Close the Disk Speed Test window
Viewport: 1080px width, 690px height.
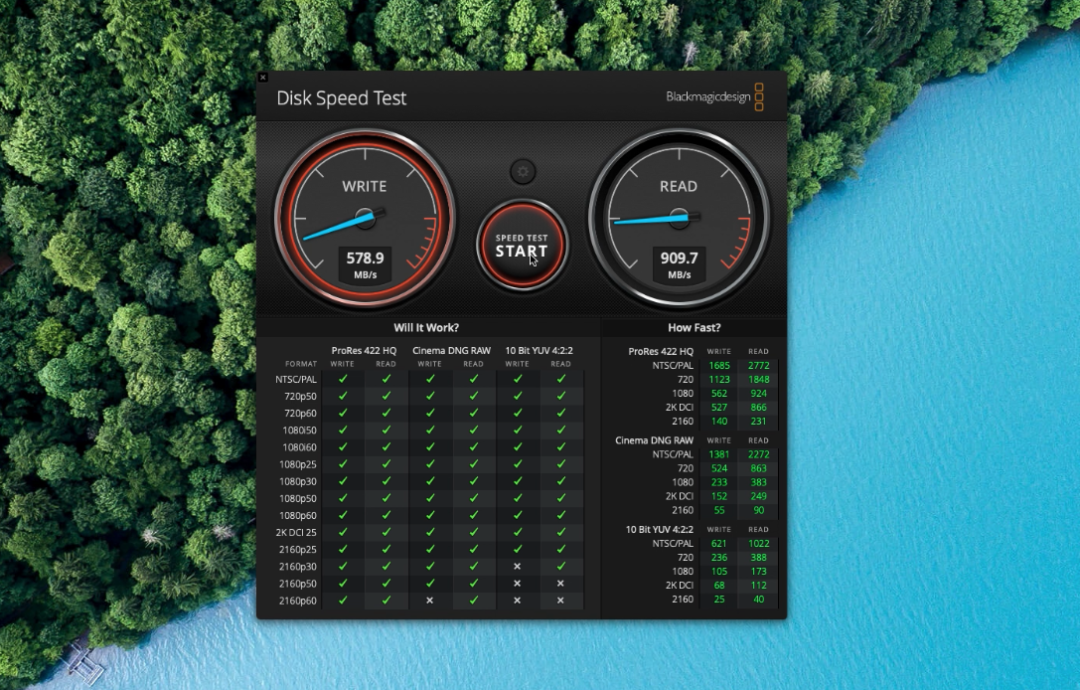click(x=262, y=77)
